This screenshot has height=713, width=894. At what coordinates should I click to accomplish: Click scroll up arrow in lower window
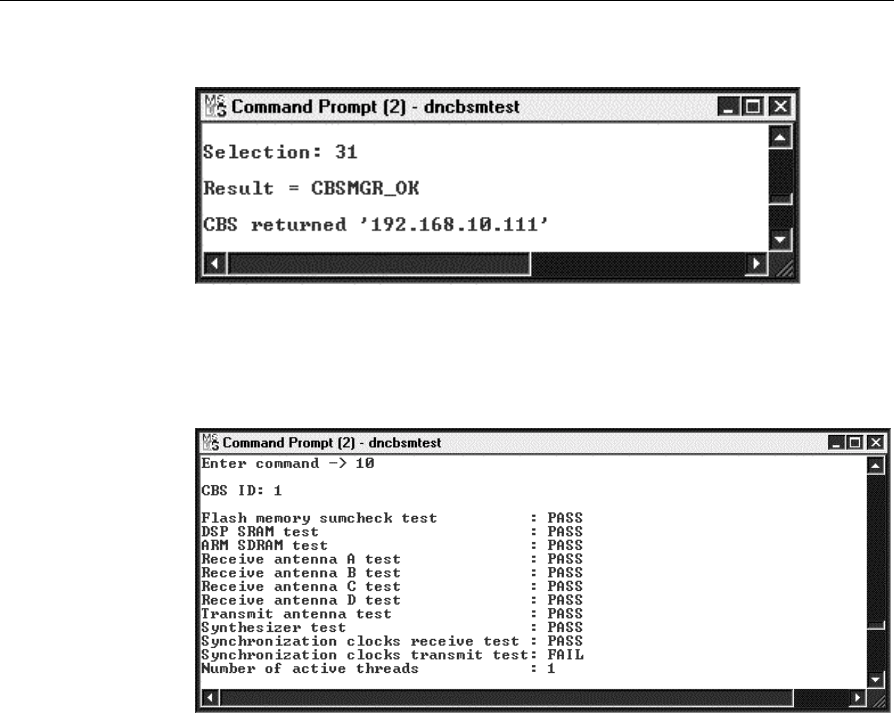click(876, 466)
